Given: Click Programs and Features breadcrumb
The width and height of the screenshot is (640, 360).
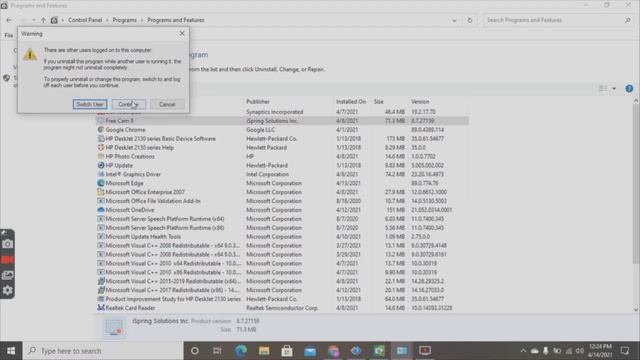Looking at the screenshot, I should click(176, 20).
